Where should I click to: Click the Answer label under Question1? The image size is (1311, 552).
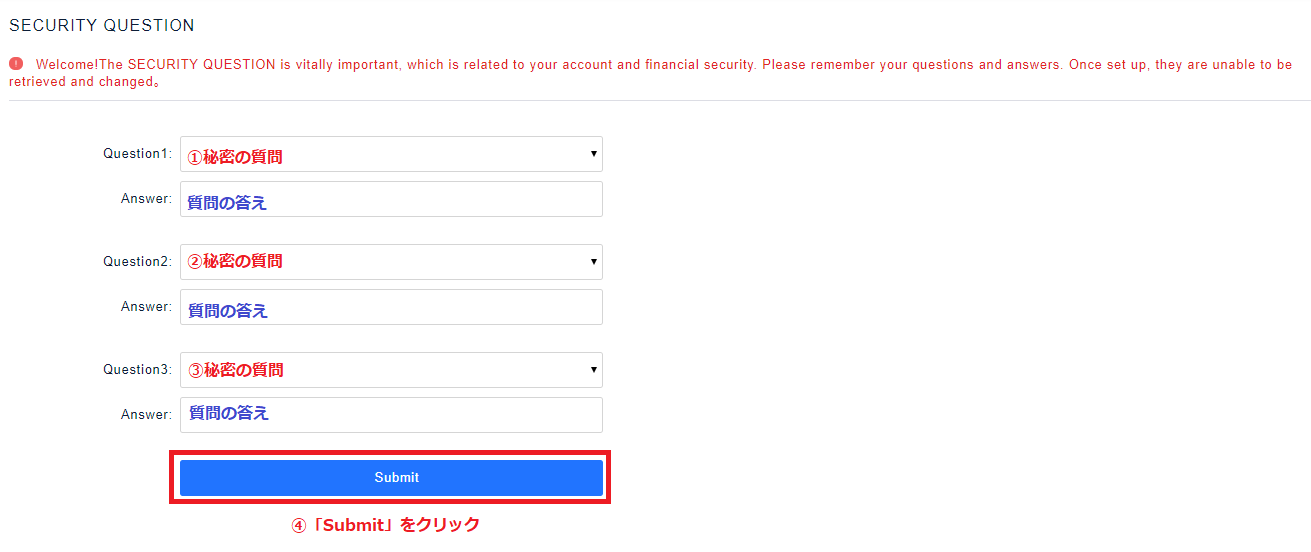click(x=146, y=199)
